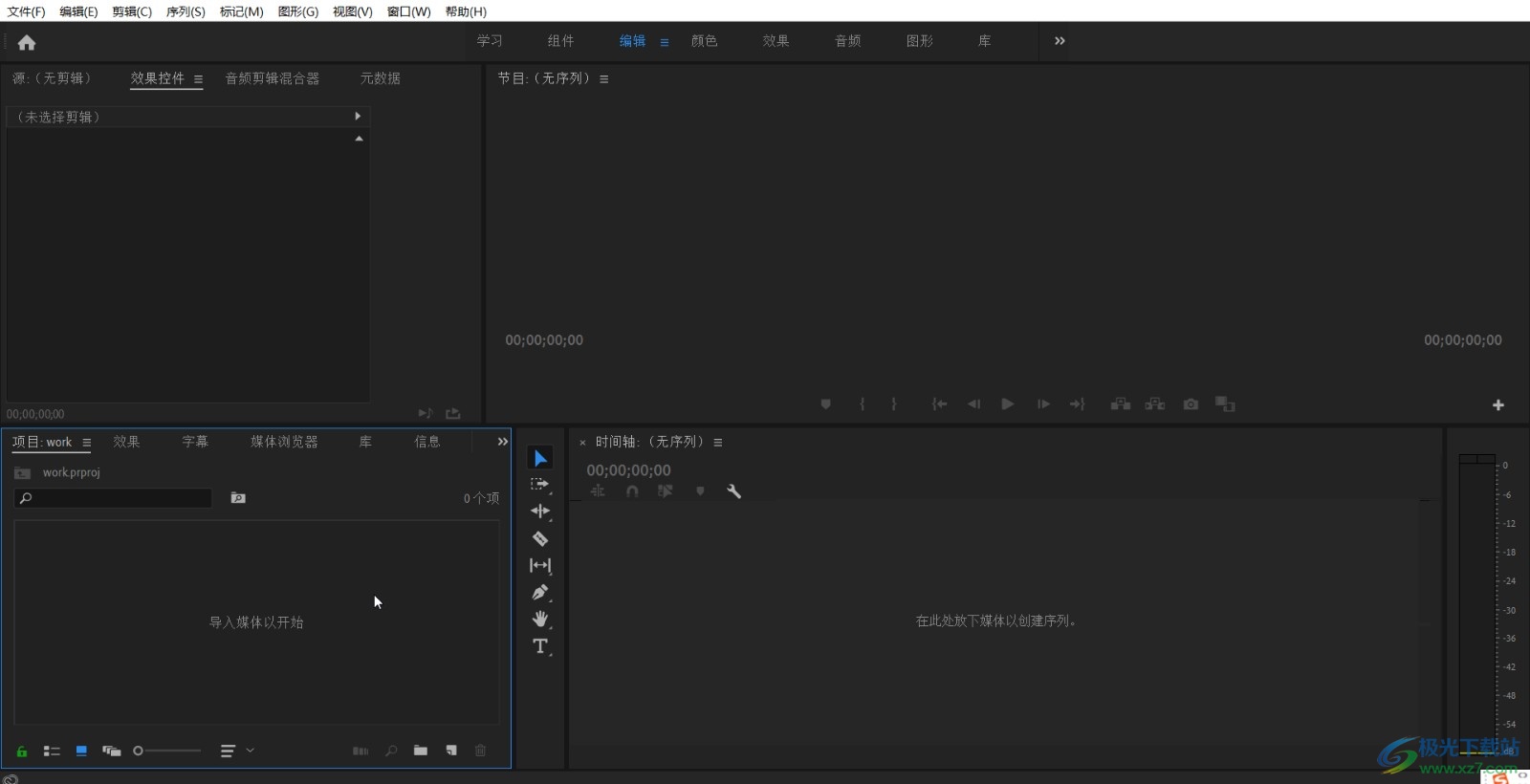Click Go to Out point button
This screenshot has width=1530, height=784.
[x=1078, y=404]
